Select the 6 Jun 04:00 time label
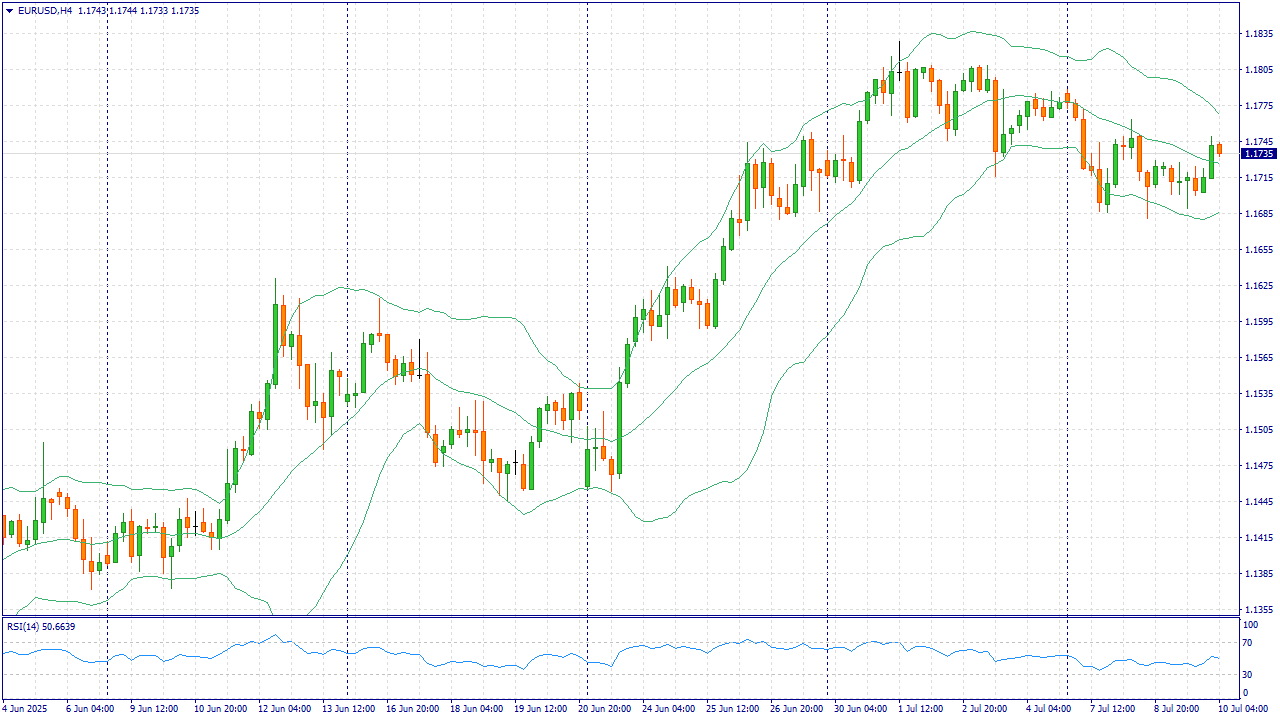 [x=89, y=709]
